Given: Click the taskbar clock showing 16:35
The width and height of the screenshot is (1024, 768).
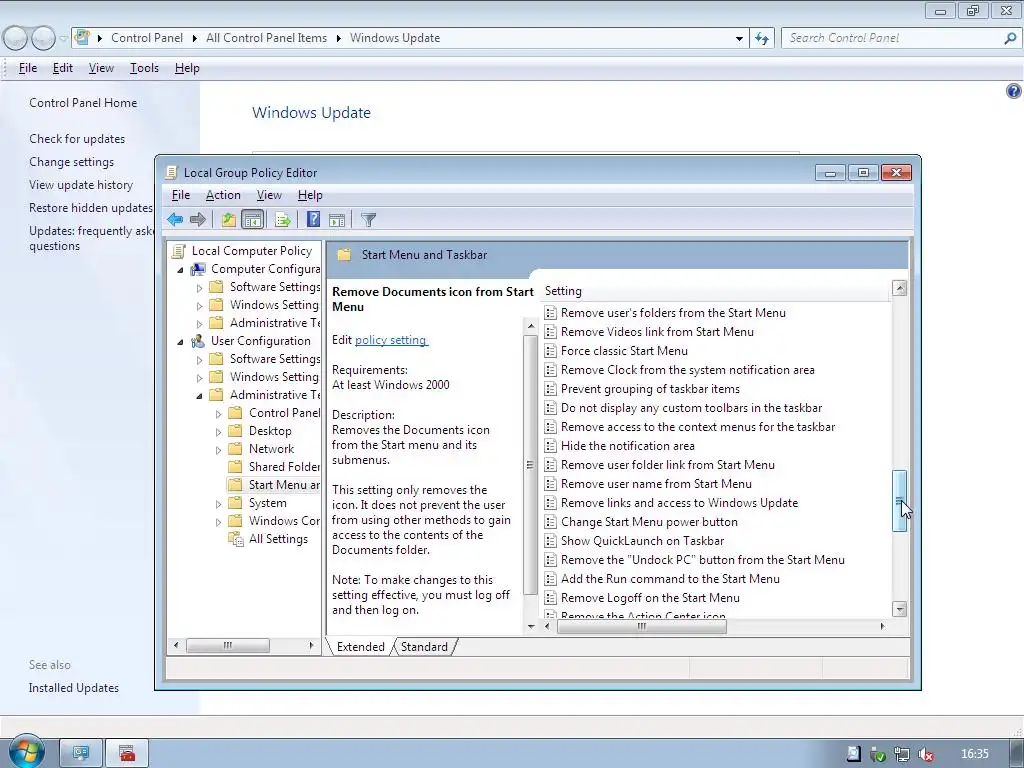Looking at the screenshot, I should [x=975, y=754].
